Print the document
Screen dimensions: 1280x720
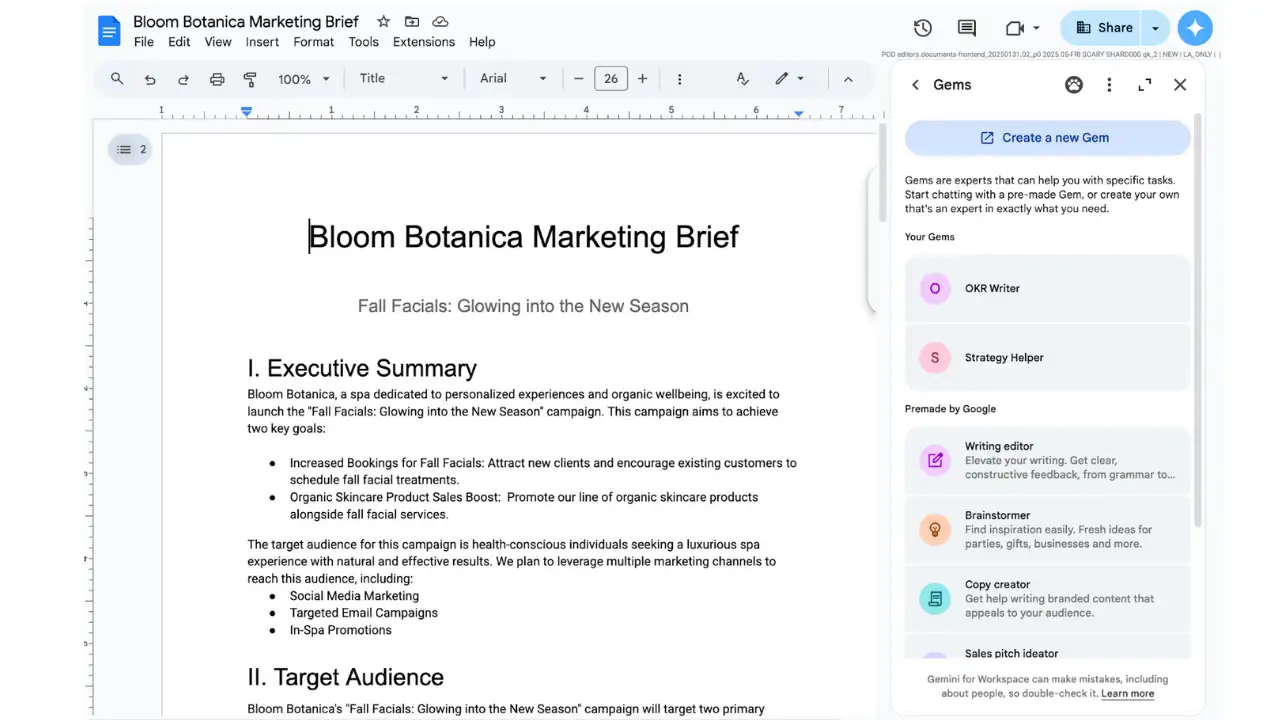coord(217,79)
